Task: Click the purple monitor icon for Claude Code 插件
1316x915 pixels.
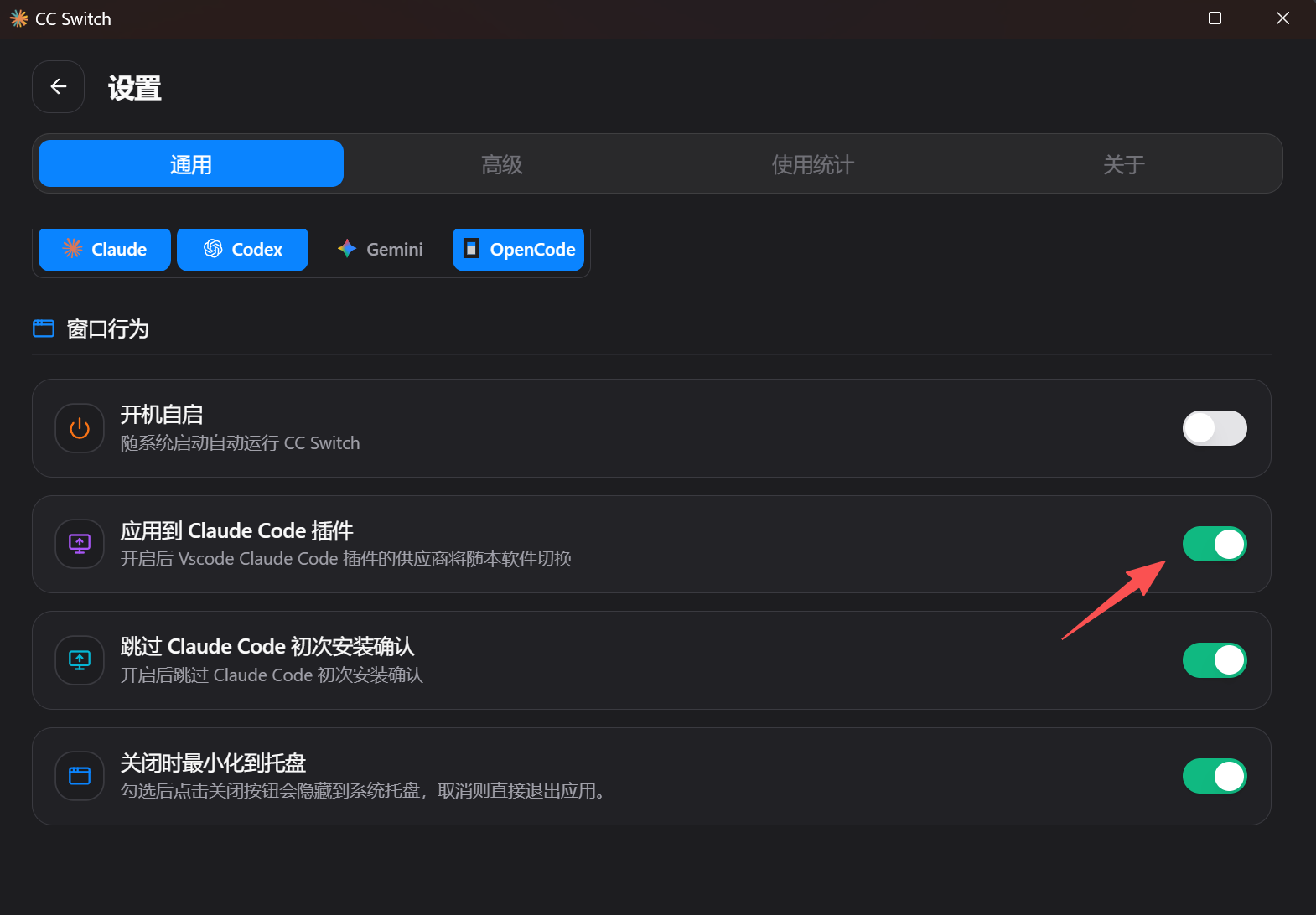Action: [x=80, y=544]
